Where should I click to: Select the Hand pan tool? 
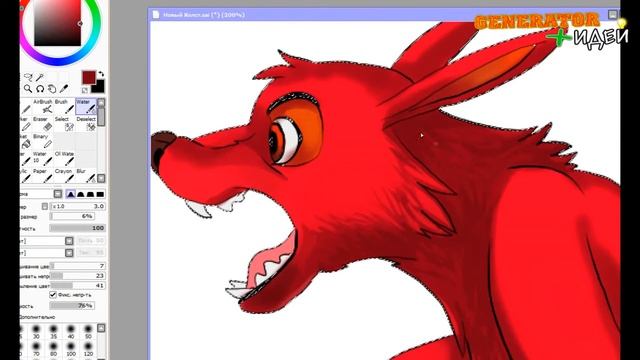click(x=52, y=88)
